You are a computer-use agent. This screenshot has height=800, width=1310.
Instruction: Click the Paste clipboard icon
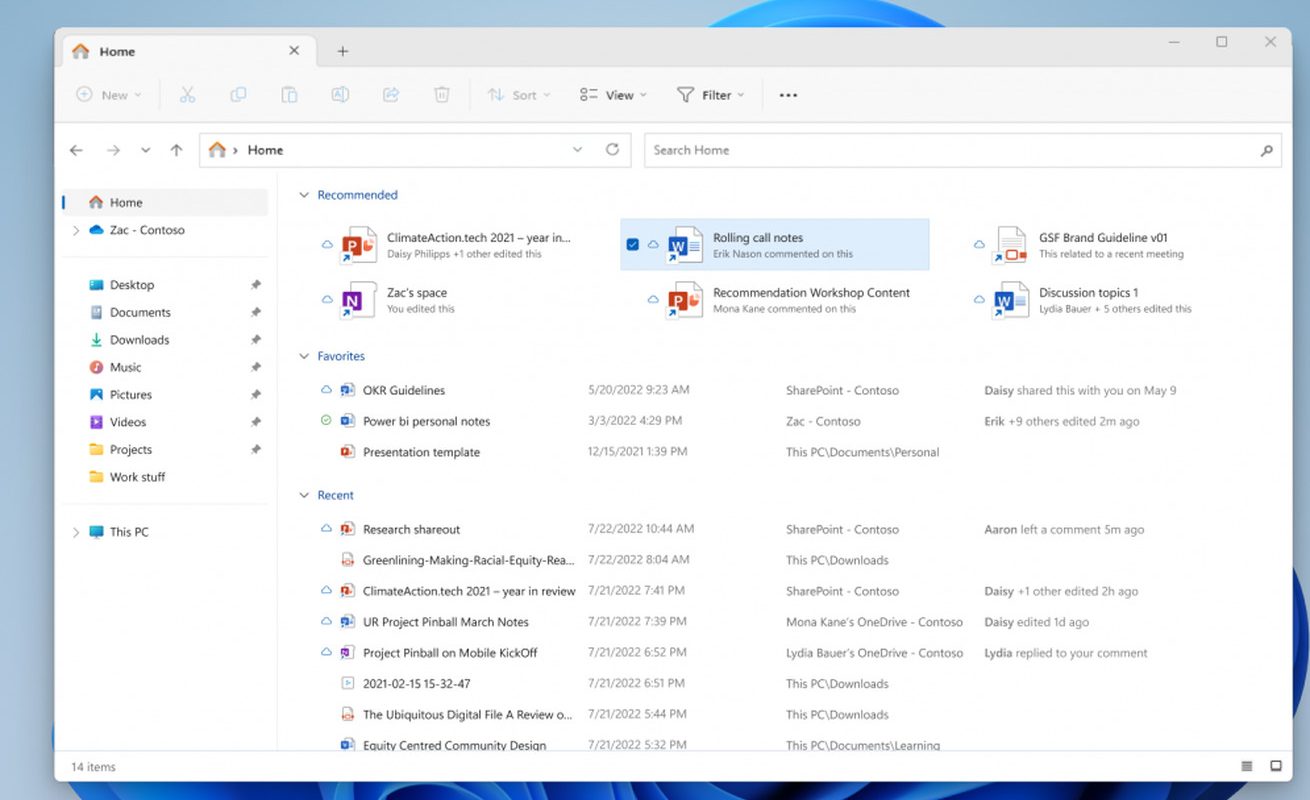[x=289, y=95]
